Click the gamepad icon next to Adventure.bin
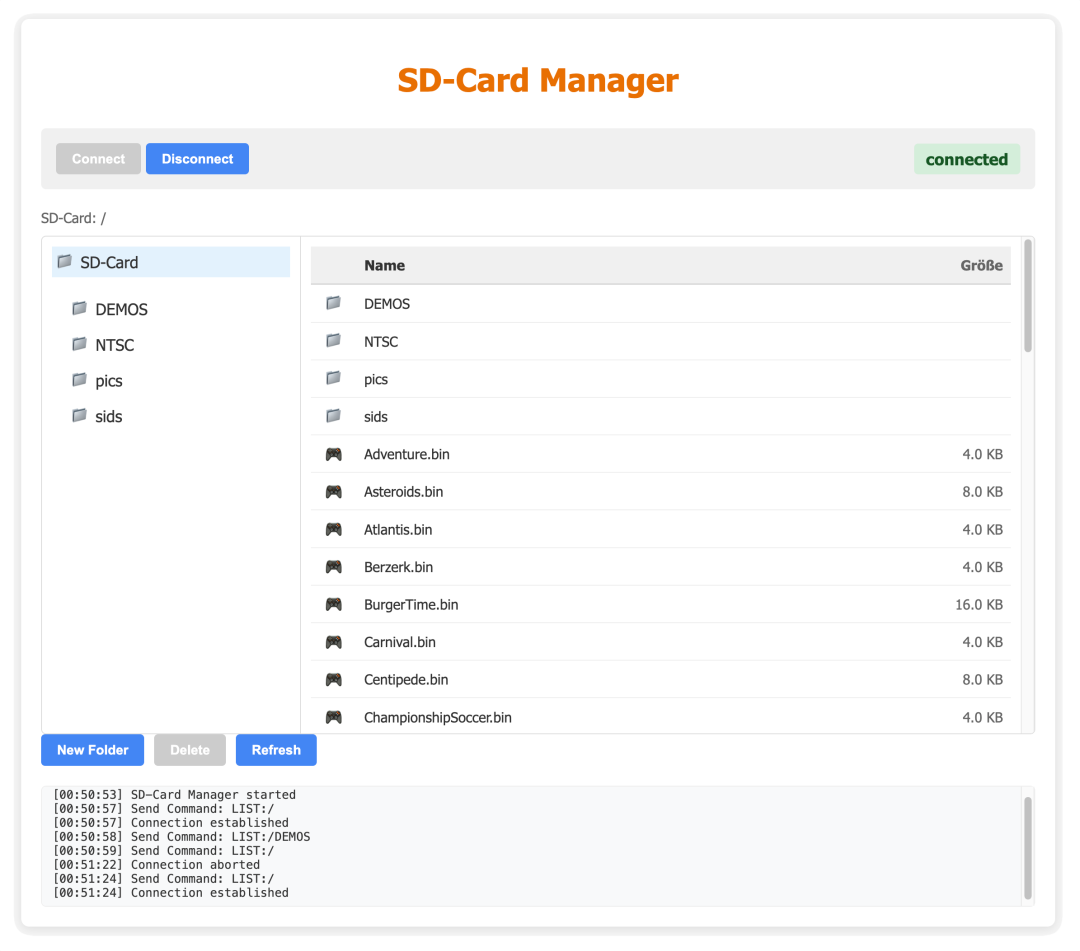Viewport: 1080px width, 951px height. tap(333, 454)
